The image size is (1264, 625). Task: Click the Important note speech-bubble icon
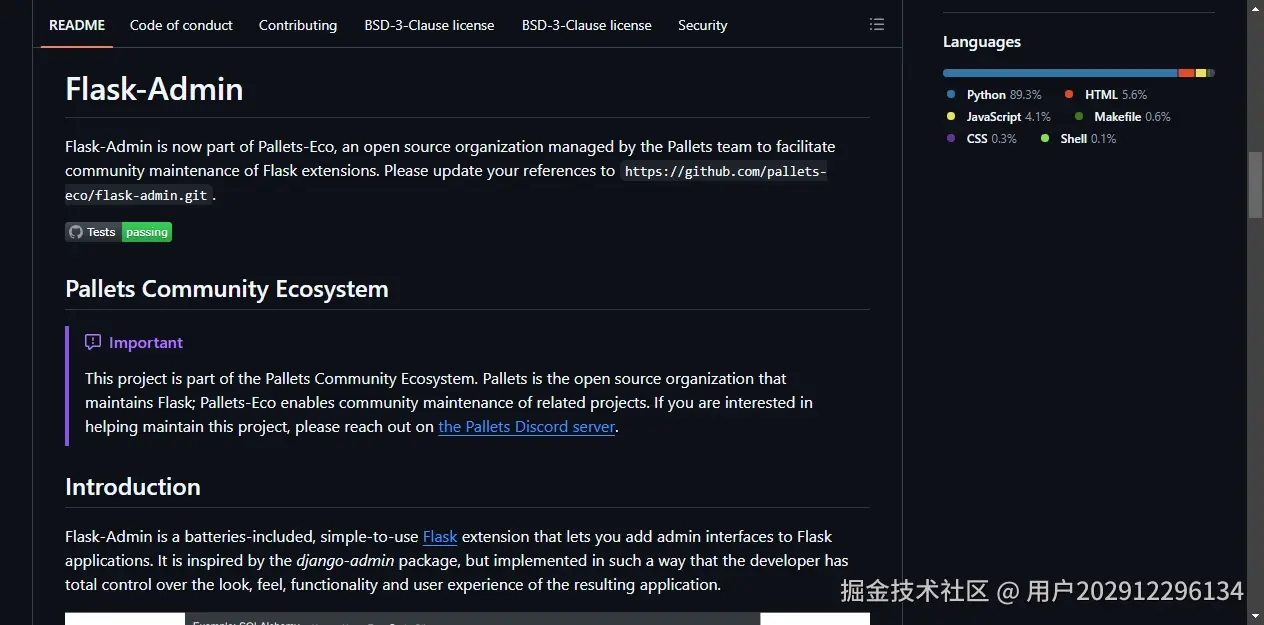[x=93, y=342]
